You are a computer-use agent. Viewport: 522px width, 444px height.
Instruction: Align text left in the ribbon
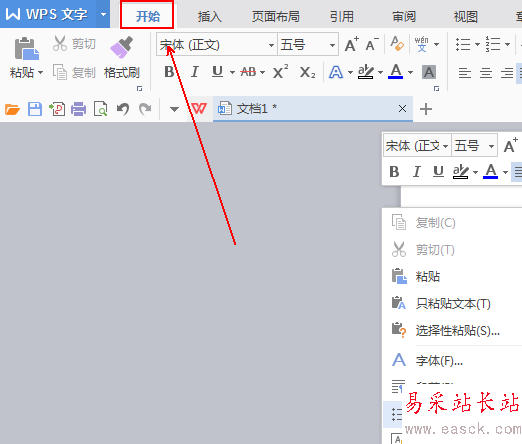pos(465,72)
